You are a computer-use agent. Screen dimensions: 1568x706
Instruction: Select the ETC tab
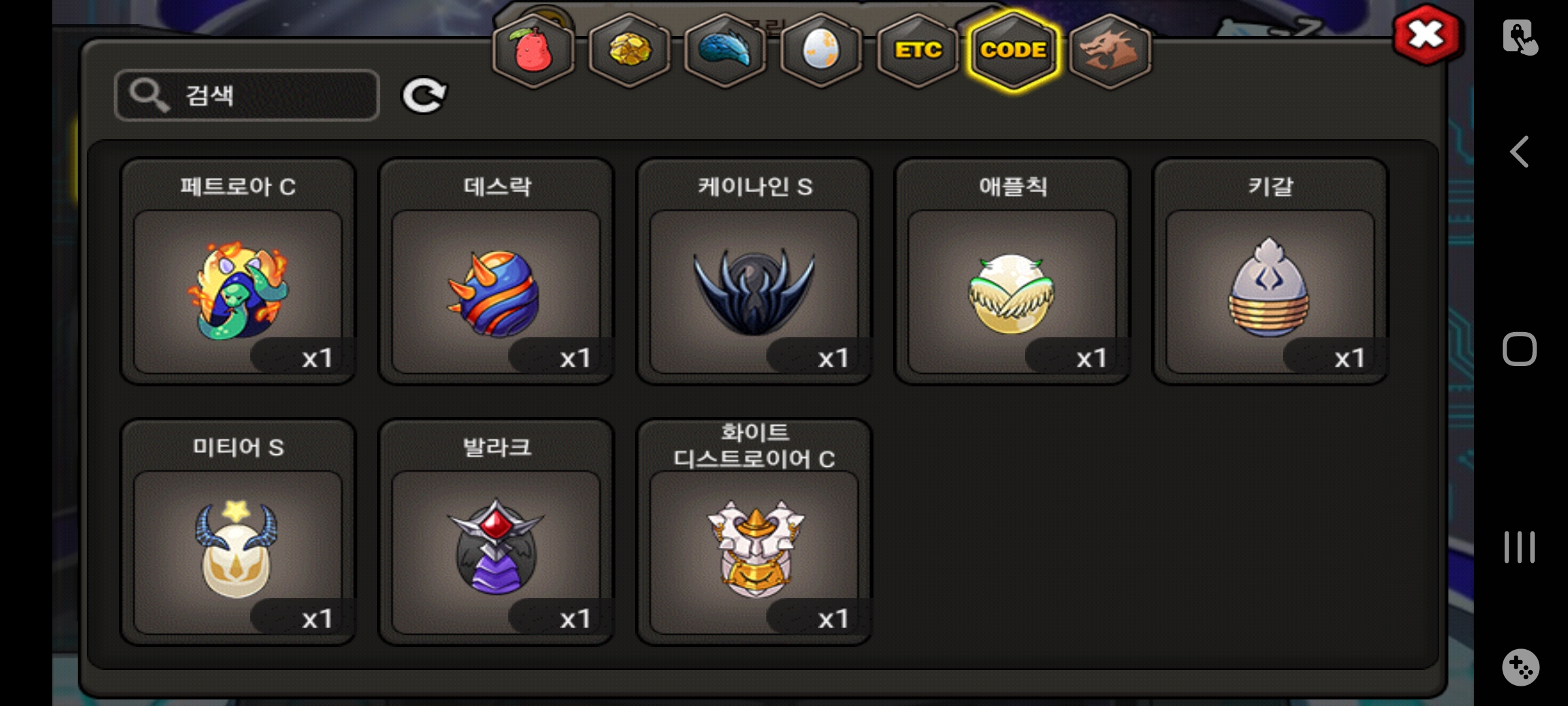point(918,50)
